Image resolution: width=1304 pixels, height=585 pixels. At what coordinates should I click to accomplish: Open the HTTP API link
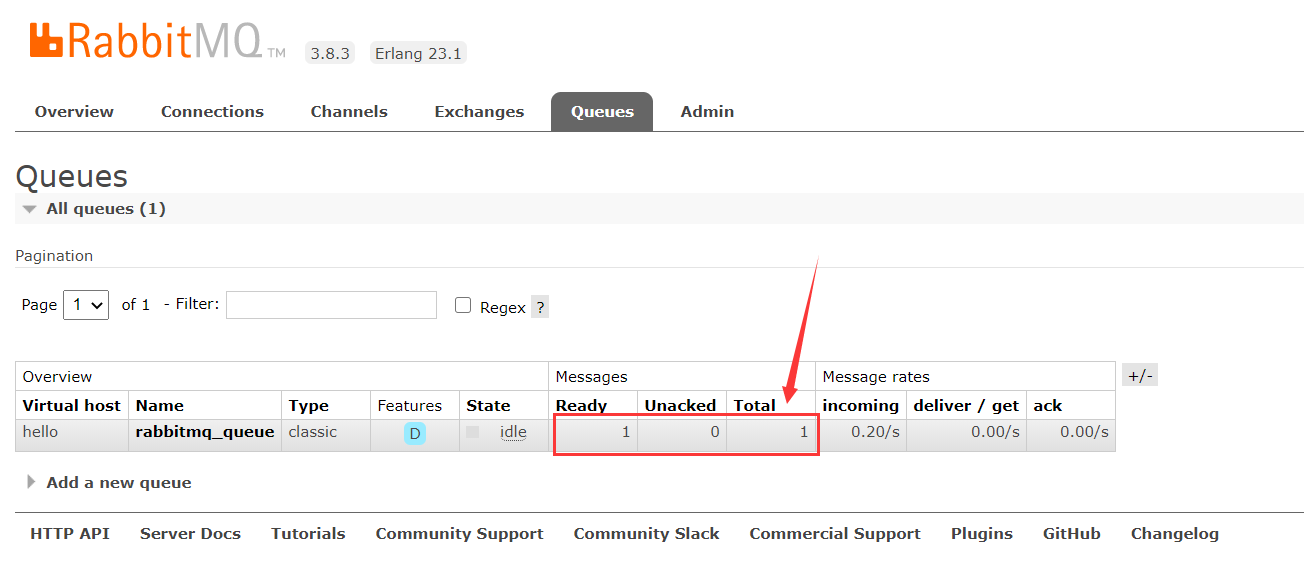tap(70, 534)
